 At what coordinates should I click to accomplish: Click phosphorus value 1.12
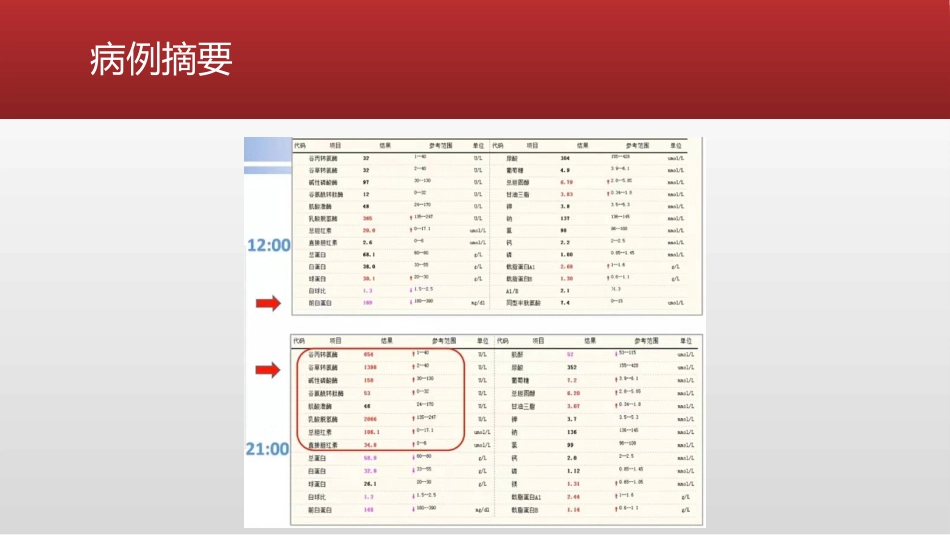(x=573, y=471)
